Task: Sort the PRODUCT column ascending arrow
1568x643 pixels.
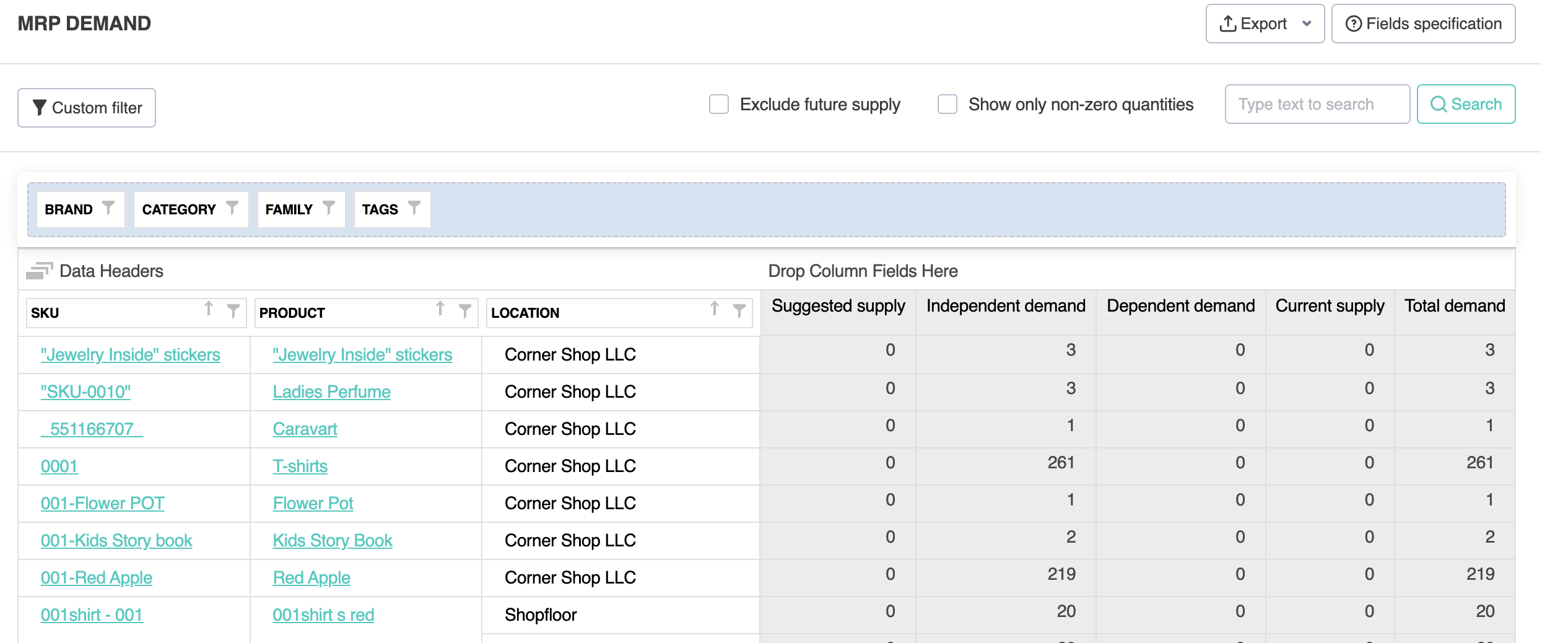Action: coord(440,309)
